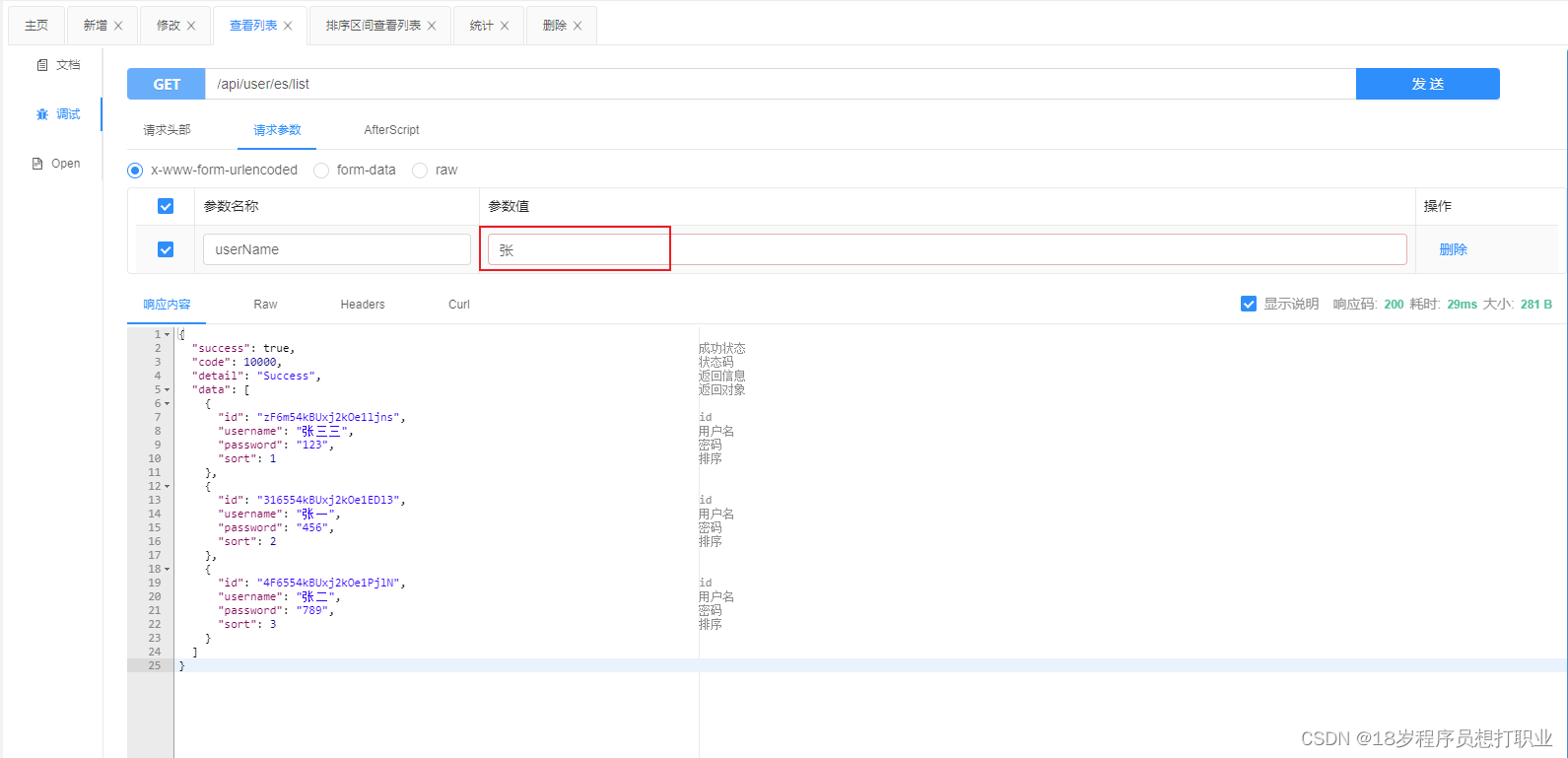Close the 统计 tab
Screen dimensions: 1568x758
click(505, 26)
